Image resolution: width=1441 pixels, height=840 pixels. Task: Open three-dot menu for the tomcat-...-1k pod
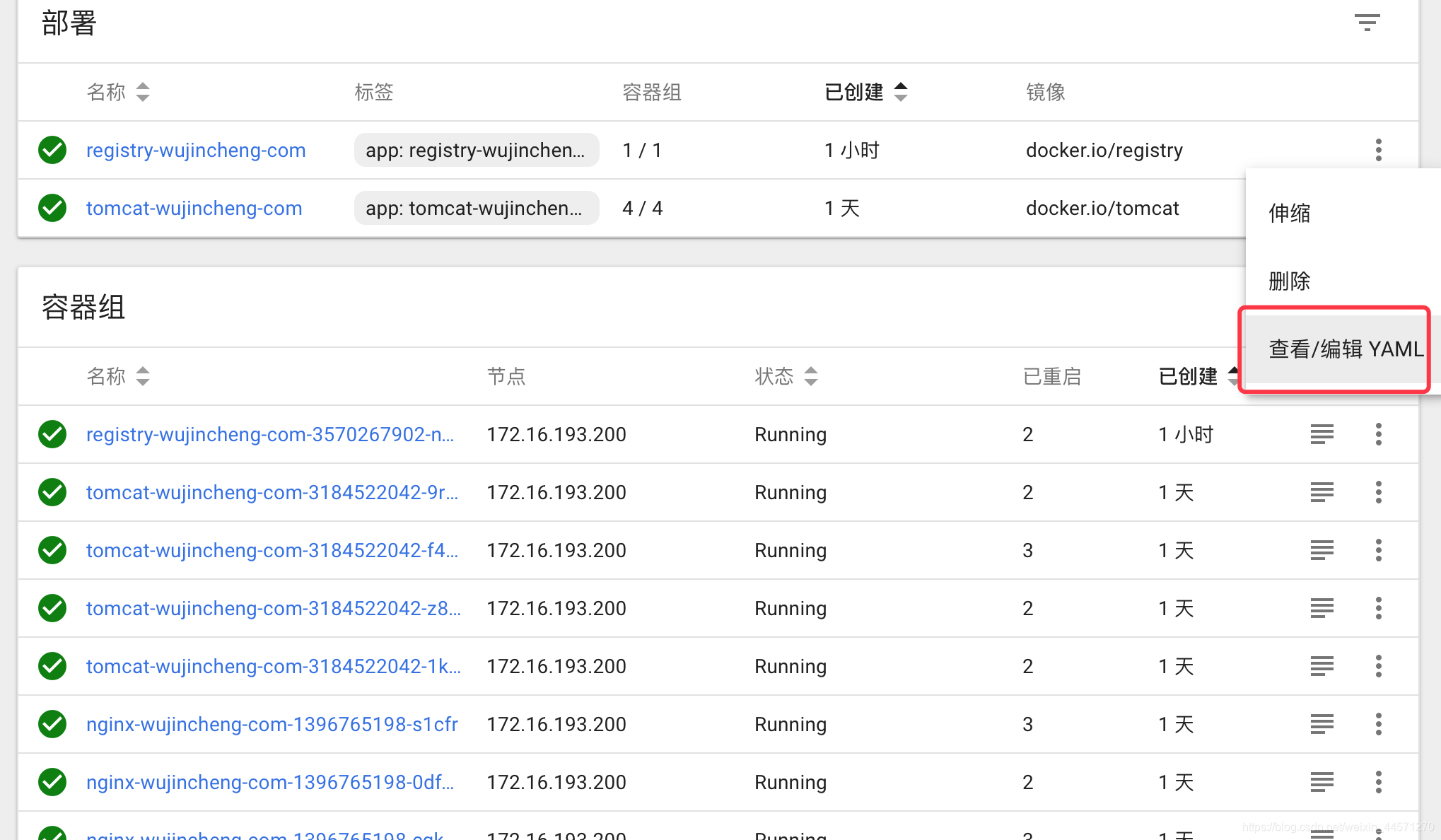pyautogui.click(x=1378, y=666)
